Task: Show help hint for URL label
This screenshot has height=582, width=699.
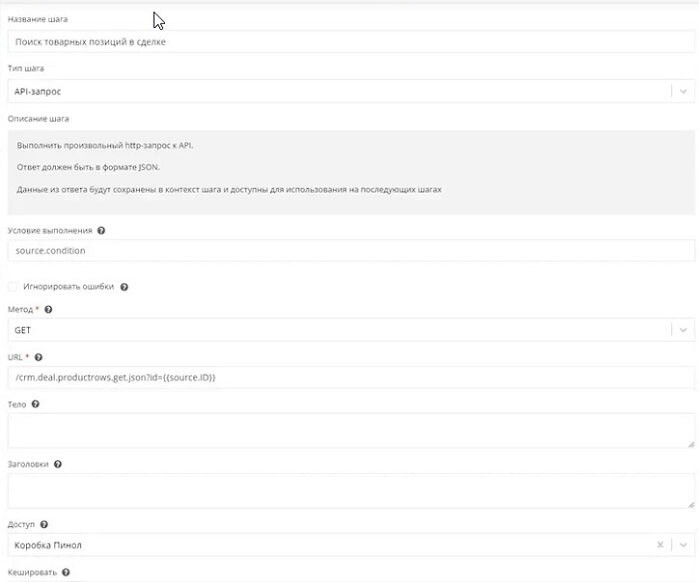Action: click(38, 357)
